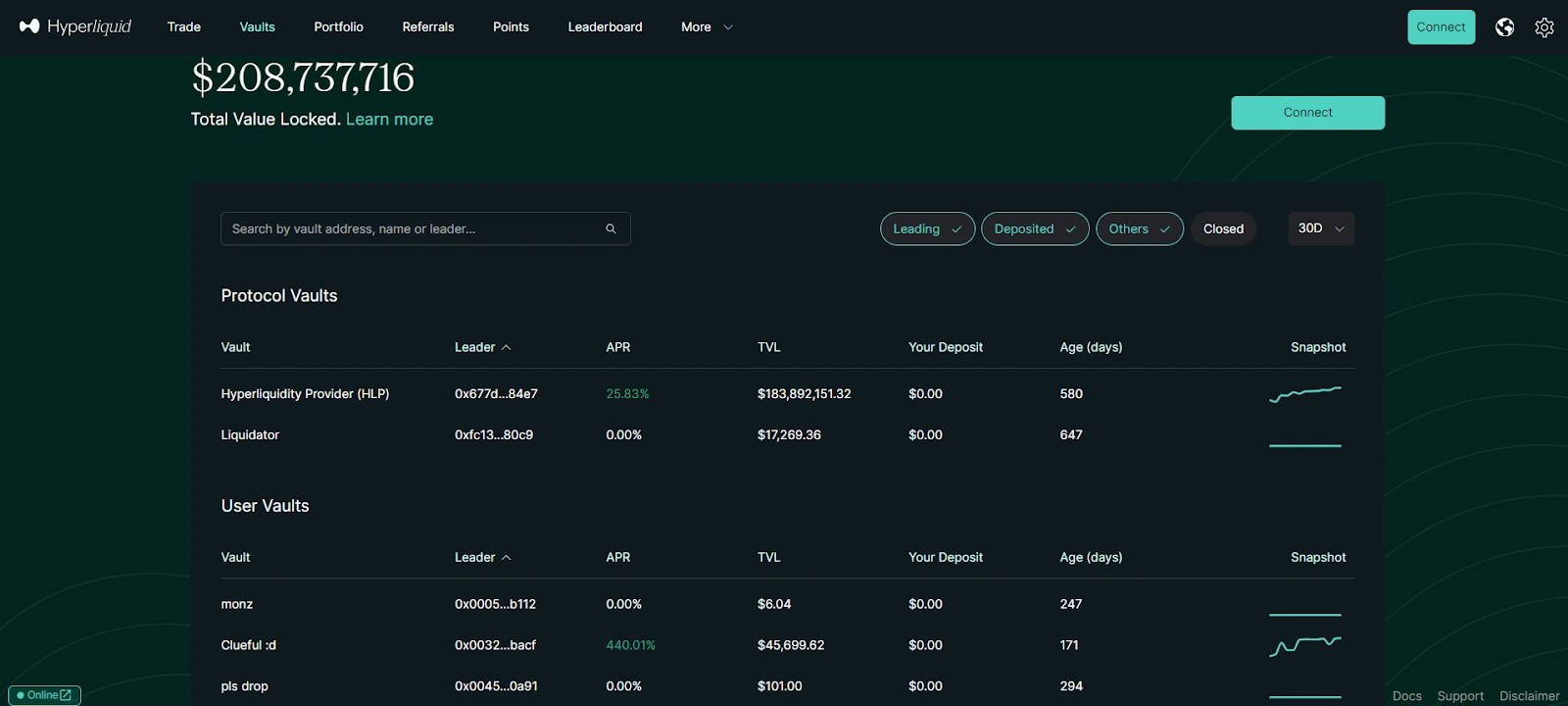Click the search magnifier icon

[x=611, y=228]
